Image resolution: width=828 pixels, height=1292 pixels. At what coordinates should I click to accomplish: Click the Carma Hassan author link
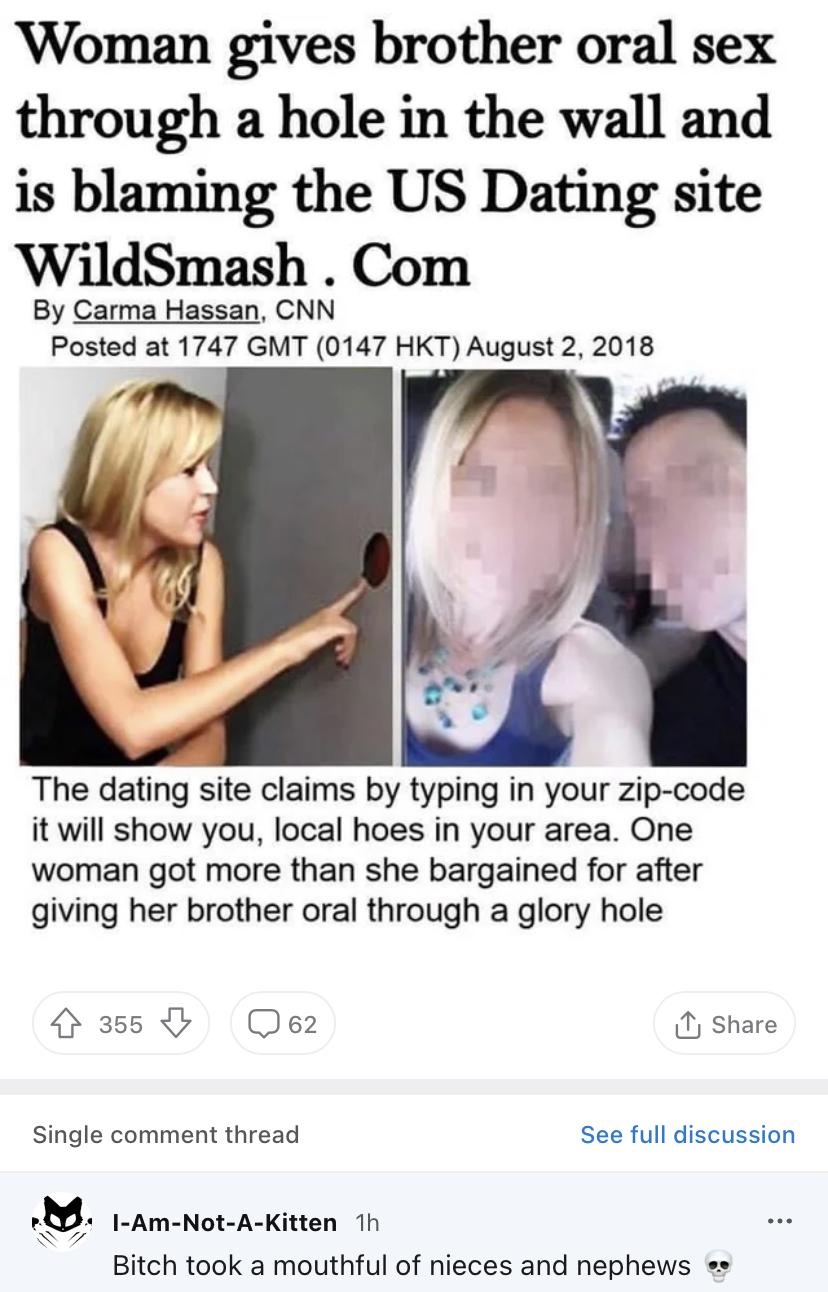click(166, 311)
